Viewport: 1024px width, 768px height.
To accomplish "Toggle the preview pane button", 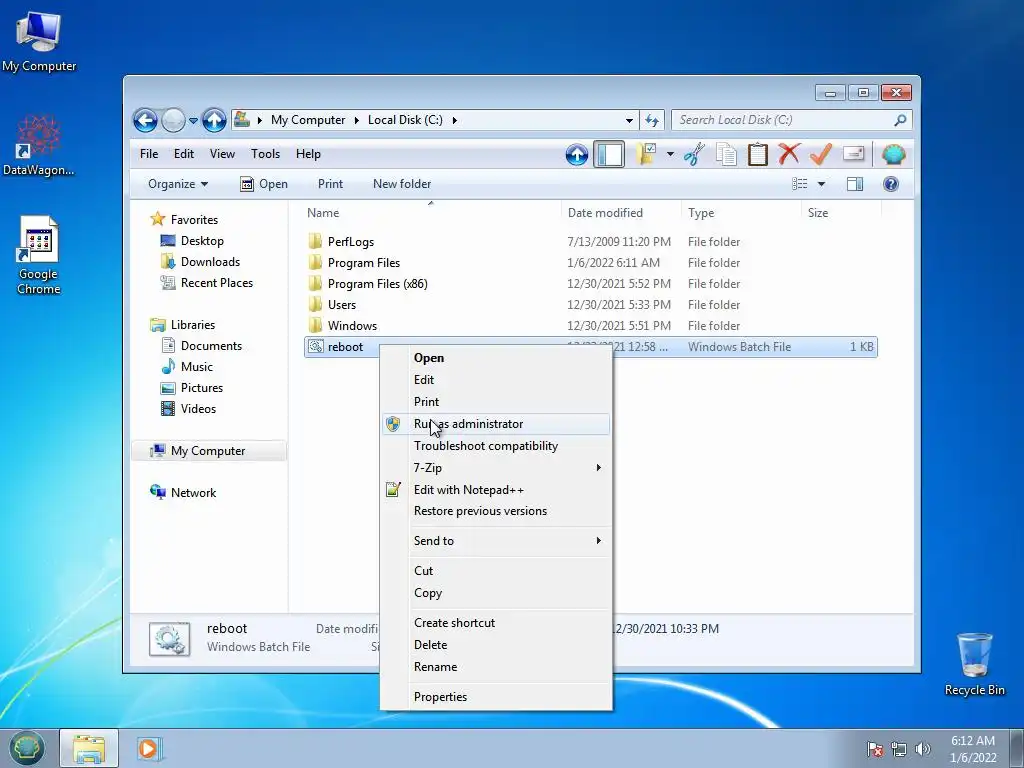I will click(855, 184).
